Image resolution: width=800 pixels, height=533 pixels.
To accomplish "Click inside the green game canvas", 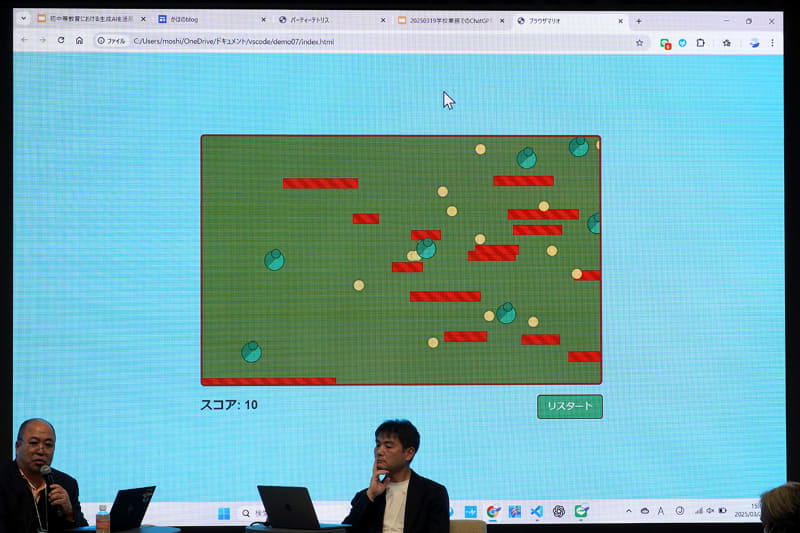I will coord(401,260).
